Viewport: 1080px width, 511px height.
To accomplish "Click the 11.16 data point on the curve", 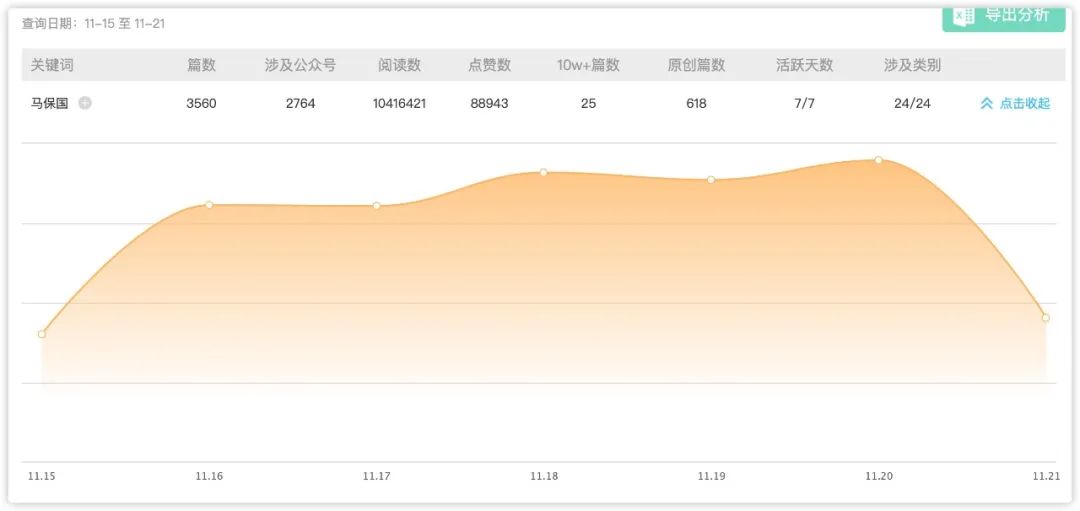I will 209,205.
